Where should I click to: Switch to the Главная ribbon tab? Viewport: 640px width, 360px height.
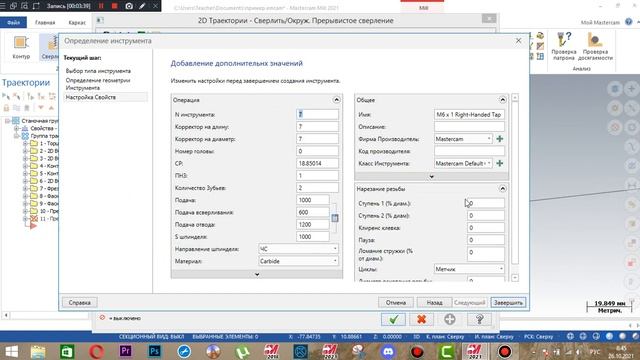pyautogui.click(x=45, y=22)
